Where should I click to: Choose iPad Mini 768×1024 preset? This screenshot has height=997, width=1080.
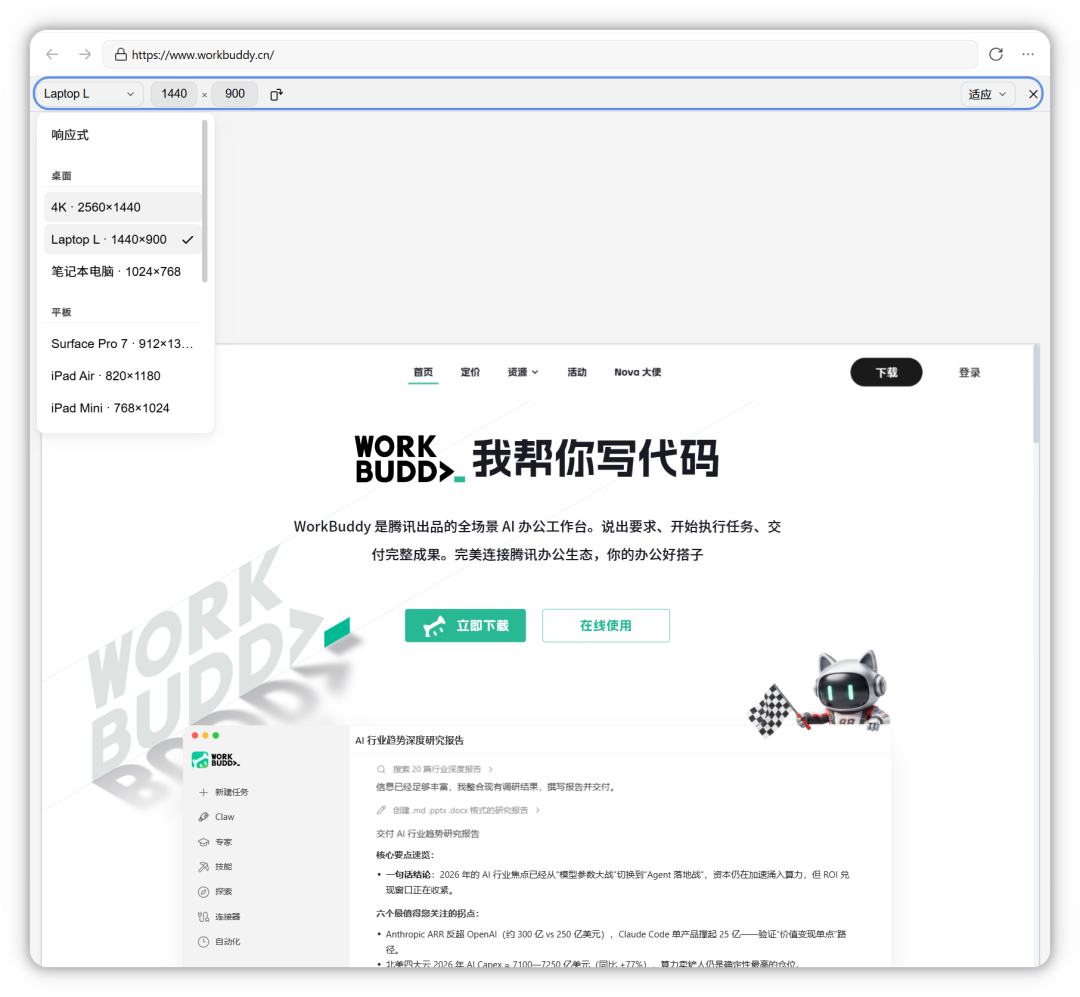(x=123, y=408)
